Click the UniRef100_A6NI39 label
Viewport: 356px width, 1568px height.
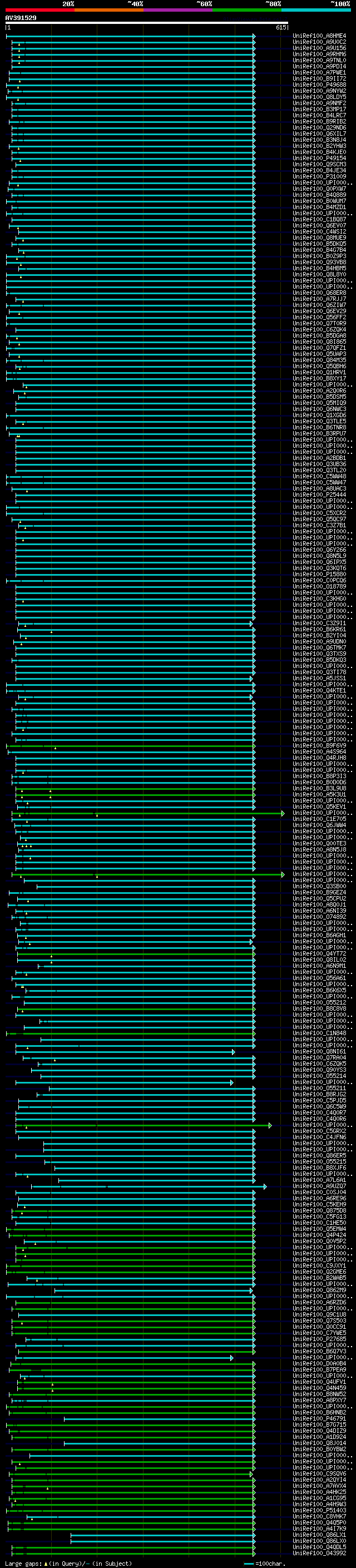[x=319, y=911]
